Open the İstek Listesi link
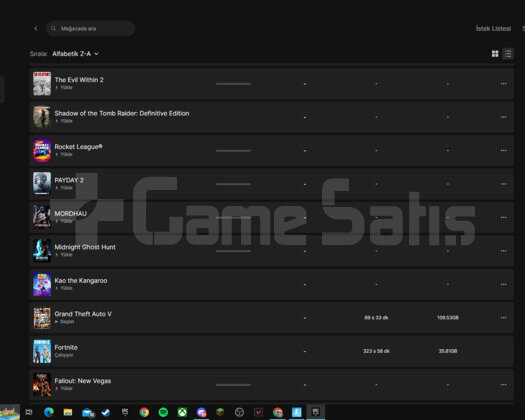Image resolution: width=525 pixels, height=420 pixels. 493,28
